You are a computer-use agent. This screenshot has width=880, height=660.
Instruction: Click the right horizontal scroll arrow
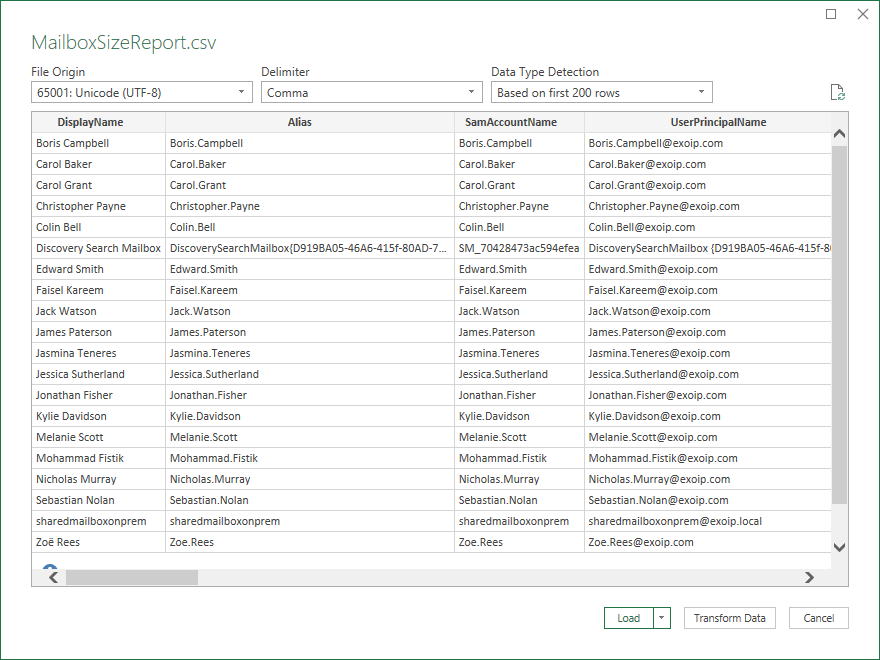pyautogui.click(x=810, y=577)
